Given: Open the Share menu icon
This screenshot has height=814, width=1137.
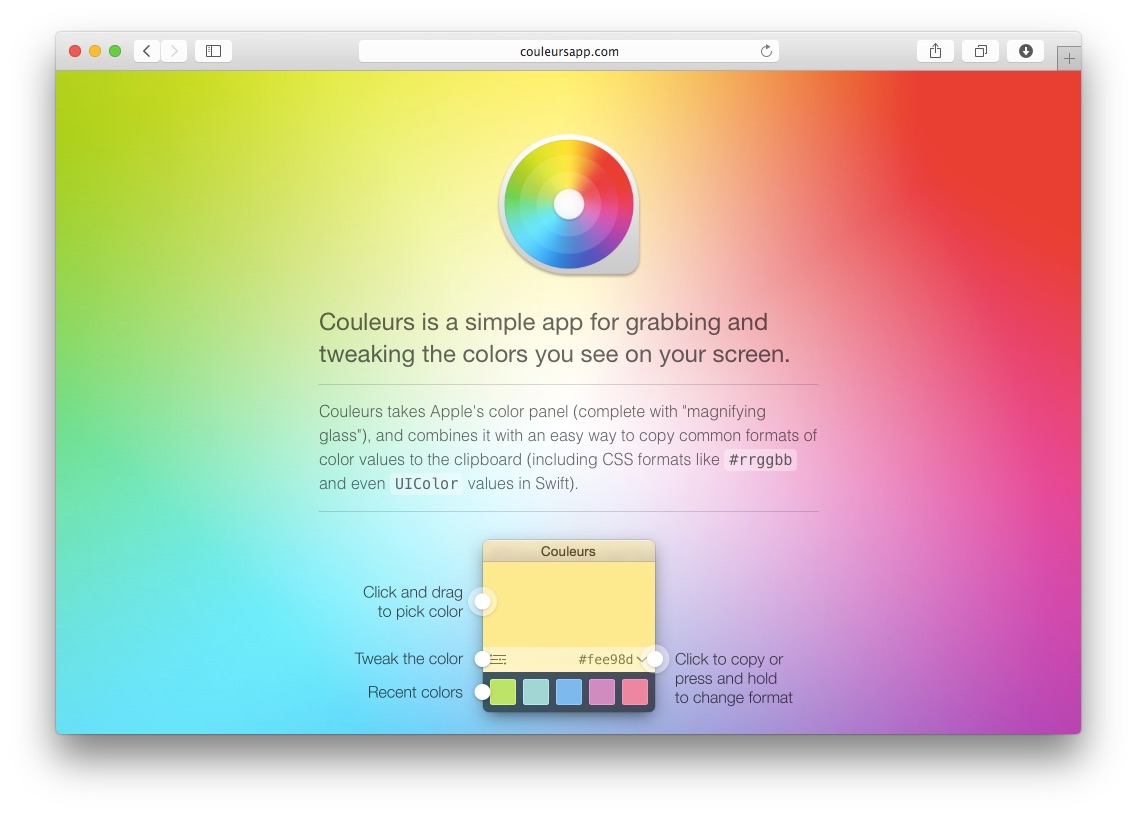Looking at the screenshot, I should point(935,51).
